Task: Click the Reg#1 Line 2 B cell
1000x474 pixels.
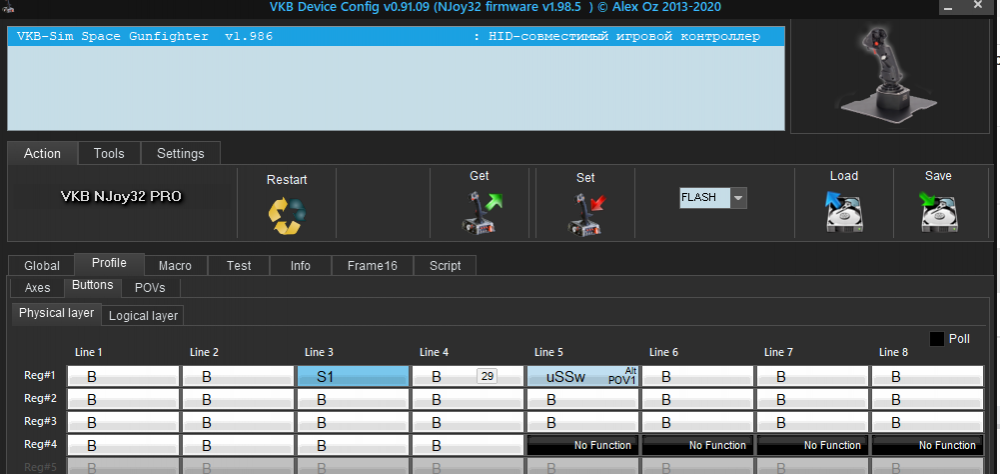Action: [238, 376]
